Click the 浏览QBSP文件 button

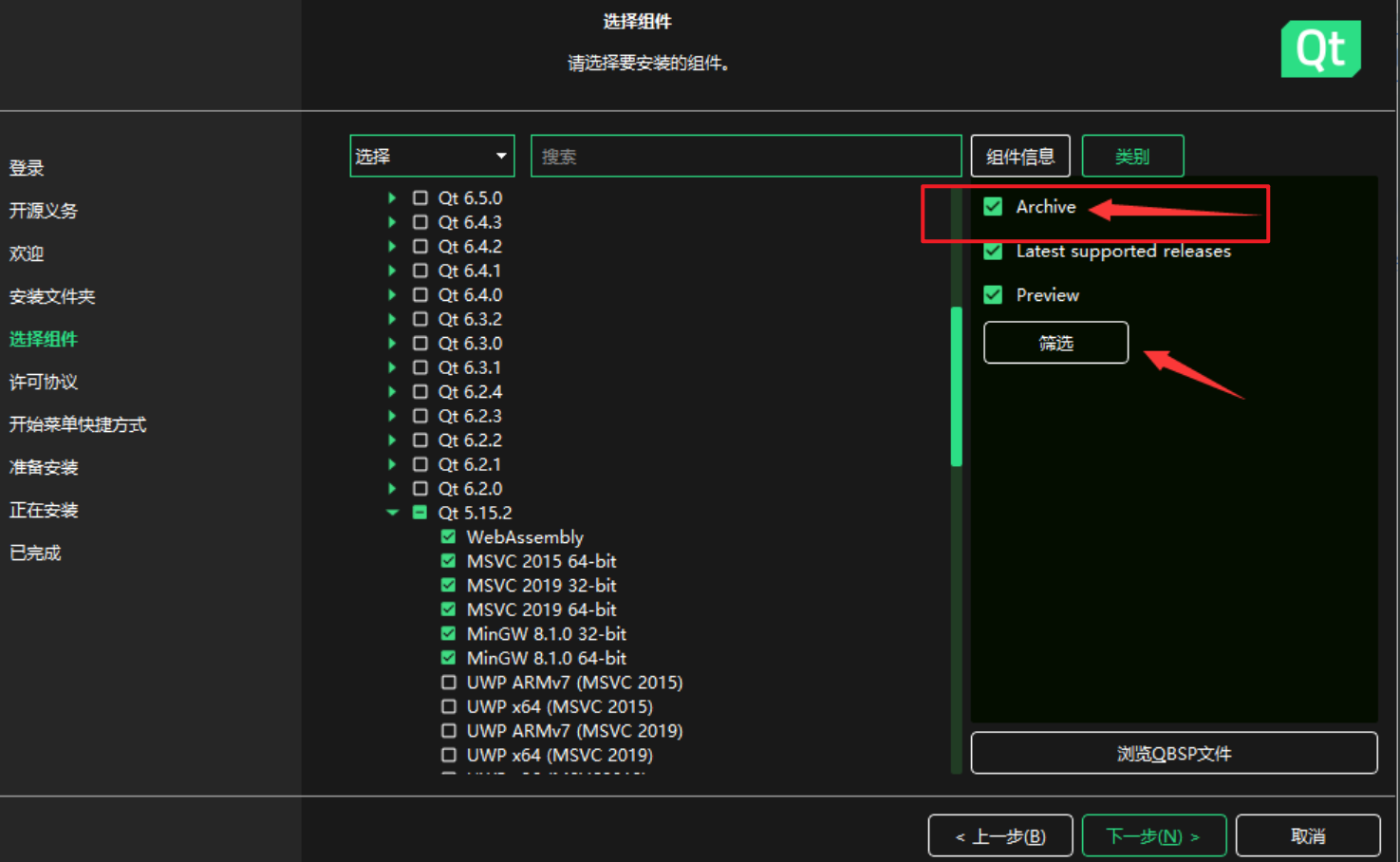coord(1174,754)
